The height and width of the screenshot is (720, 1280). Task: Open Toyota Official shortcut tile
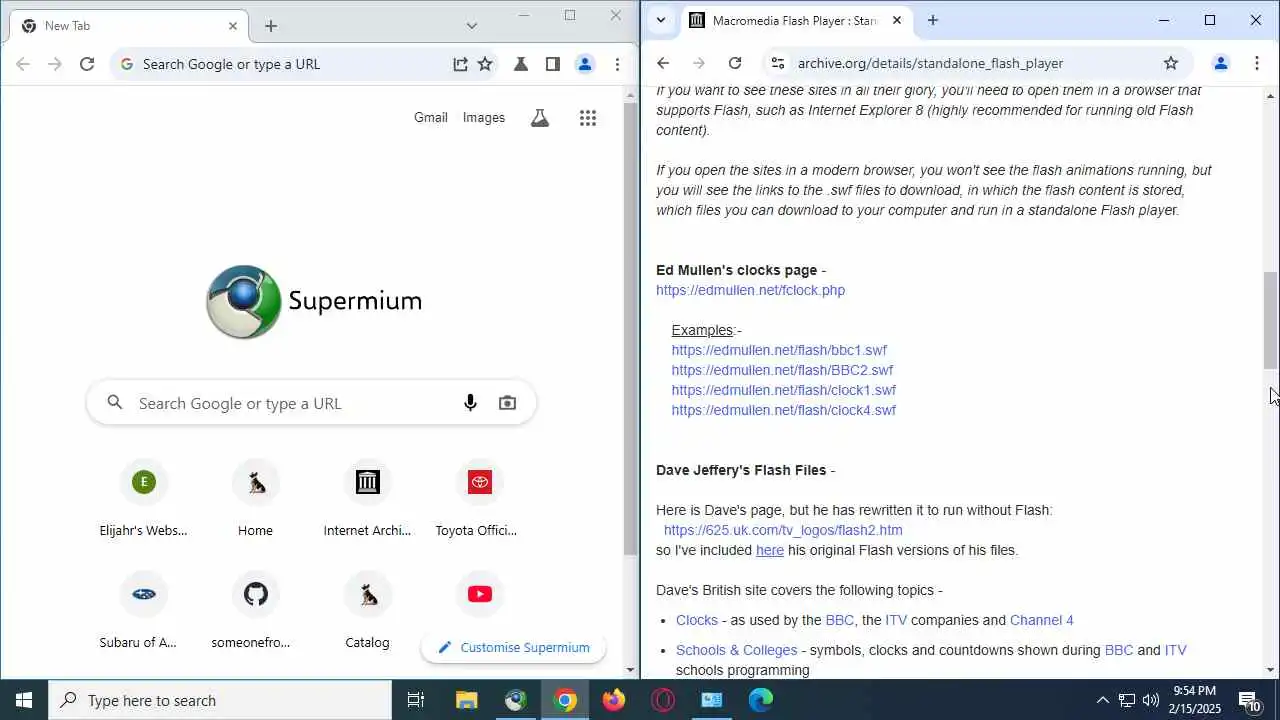479,498
